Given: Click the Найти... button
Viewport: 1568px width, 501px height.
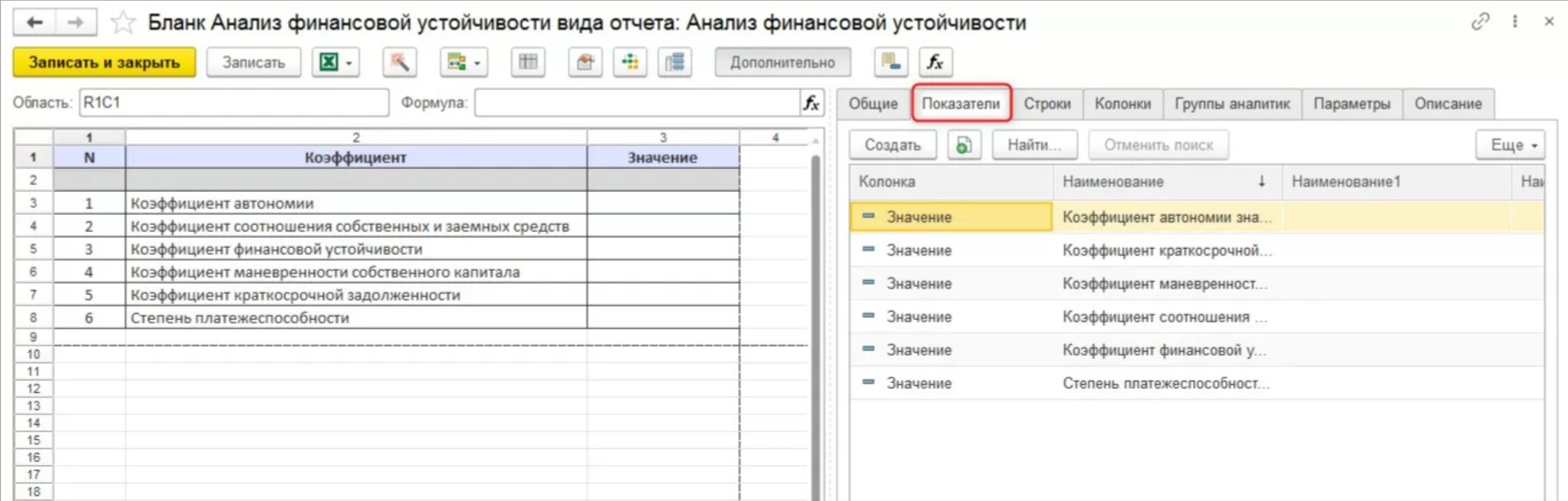Looking at the screenshot, I should point(1034,145).
